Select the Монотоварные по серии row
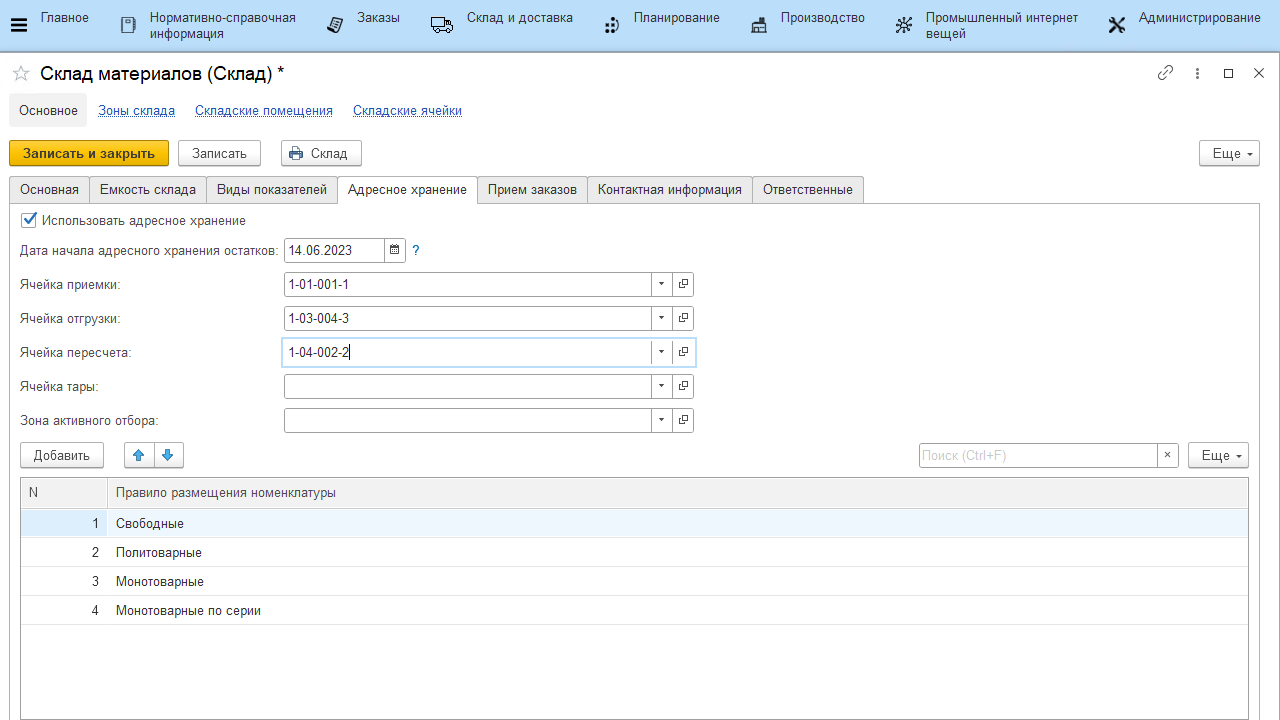This screenshot has height=720, width=1280. (188, 610)
